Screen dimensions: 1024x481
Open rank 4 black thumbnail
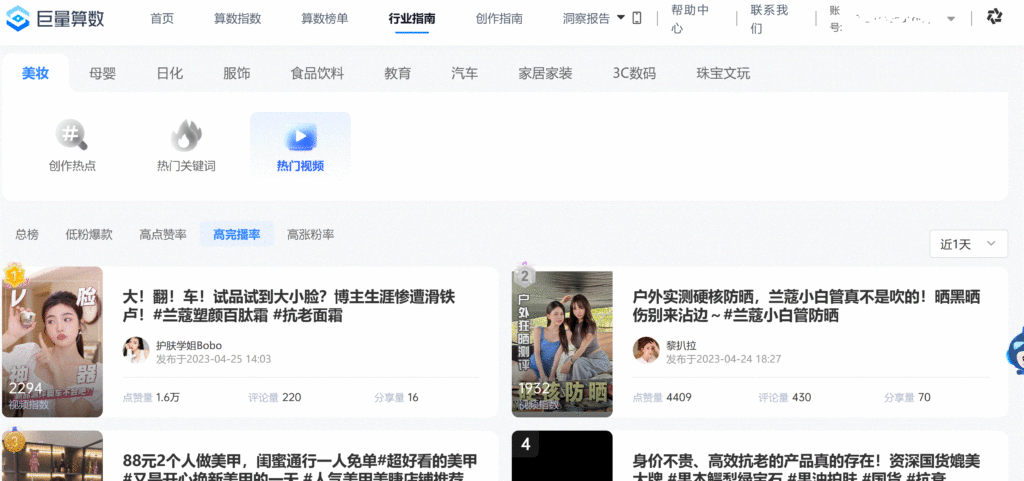[x=562, y=456]
